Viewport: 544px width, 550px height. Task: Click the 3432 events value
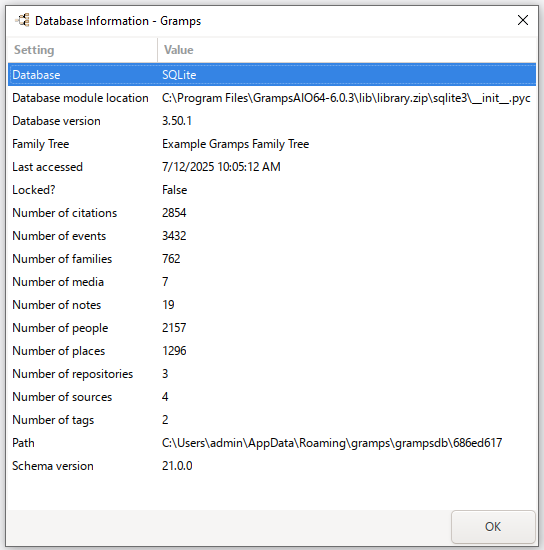tap(174, 236)
